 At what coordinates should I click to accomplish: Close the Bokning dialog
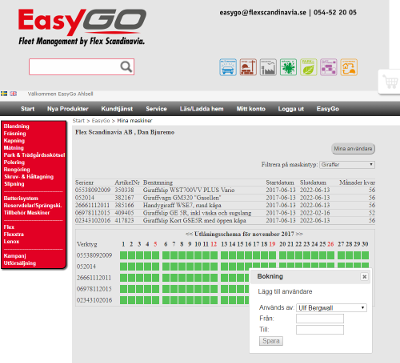[x=364, y=277]
